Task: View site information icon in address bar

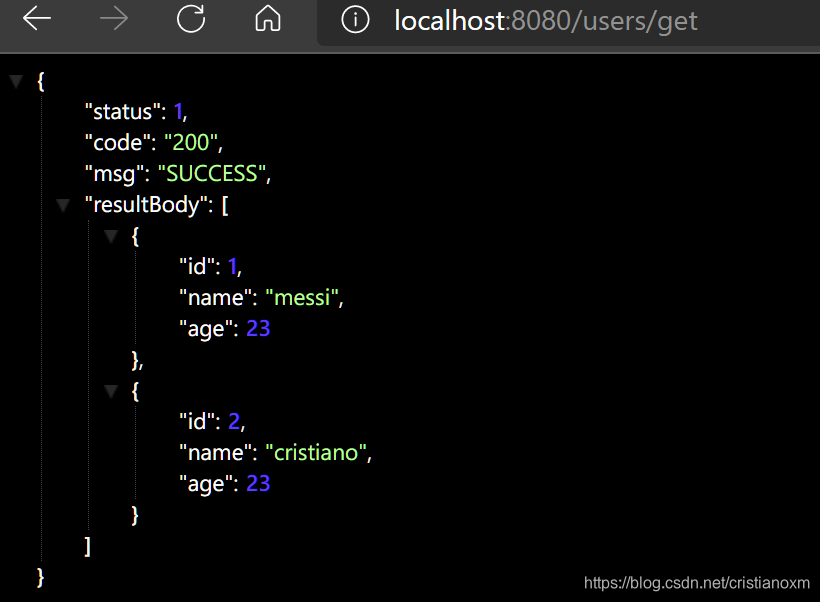Action: 355,20
